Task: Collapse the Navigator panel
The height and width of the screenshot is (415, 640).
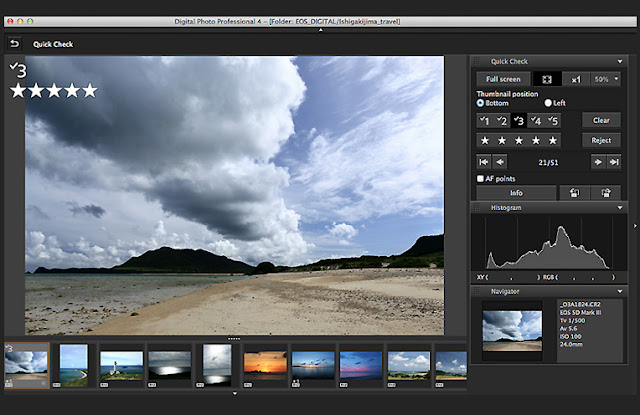Action: pos(620,291)
